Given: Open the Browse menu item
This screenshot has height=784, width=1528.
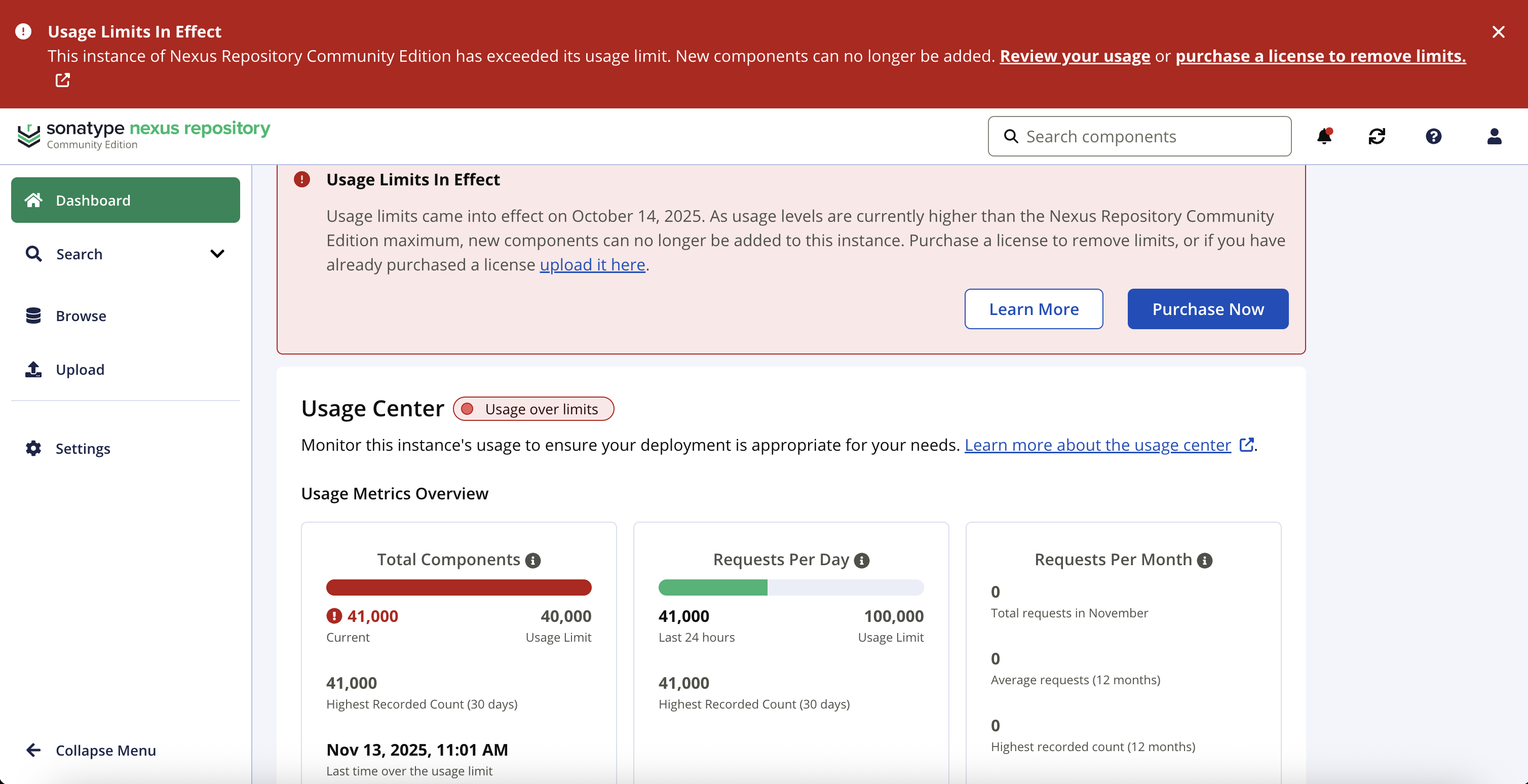Looking at the screenshot, I should (x=126, y=316).
